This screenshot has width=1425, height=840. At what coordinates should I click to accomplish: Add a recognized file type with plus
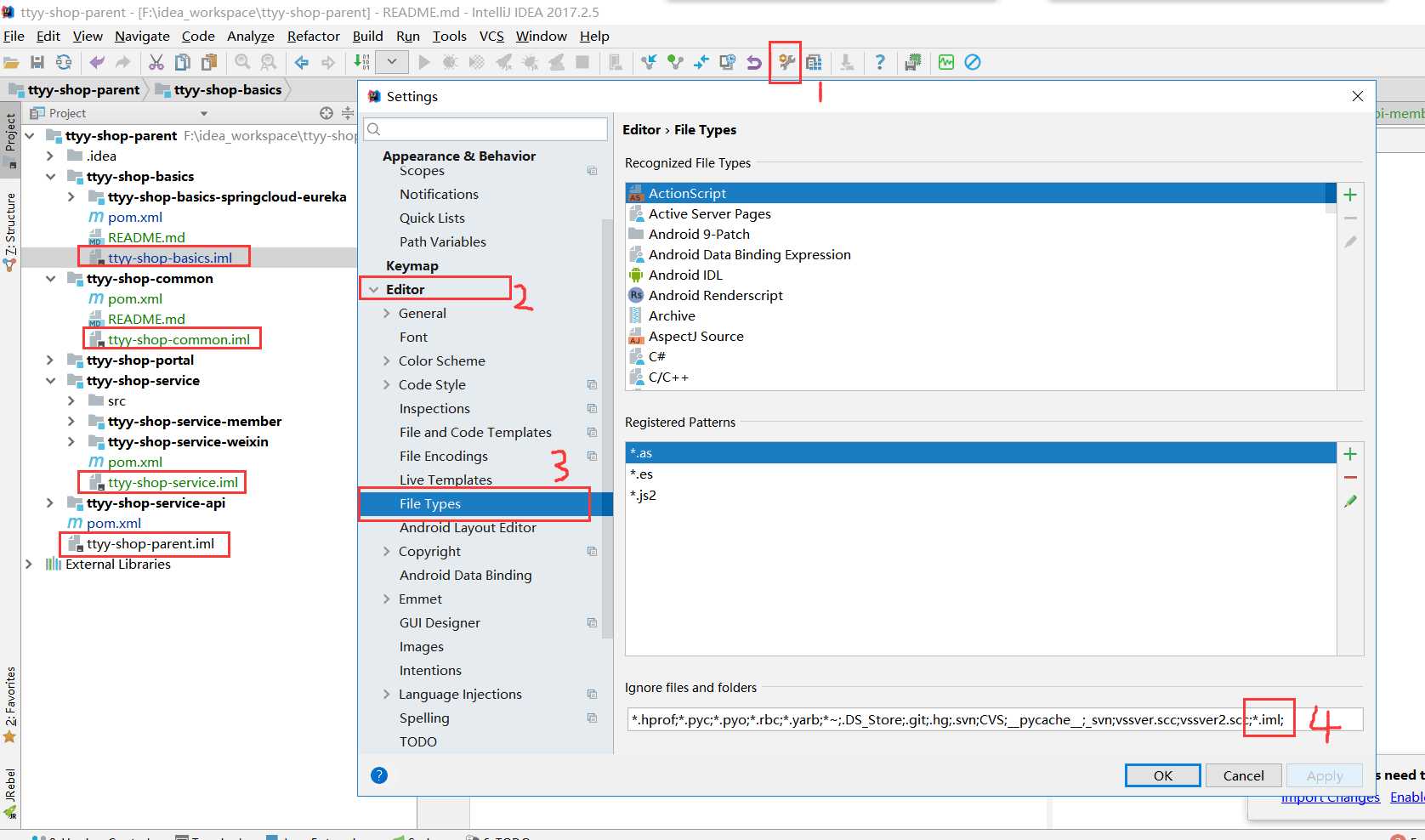[1350, 195]
